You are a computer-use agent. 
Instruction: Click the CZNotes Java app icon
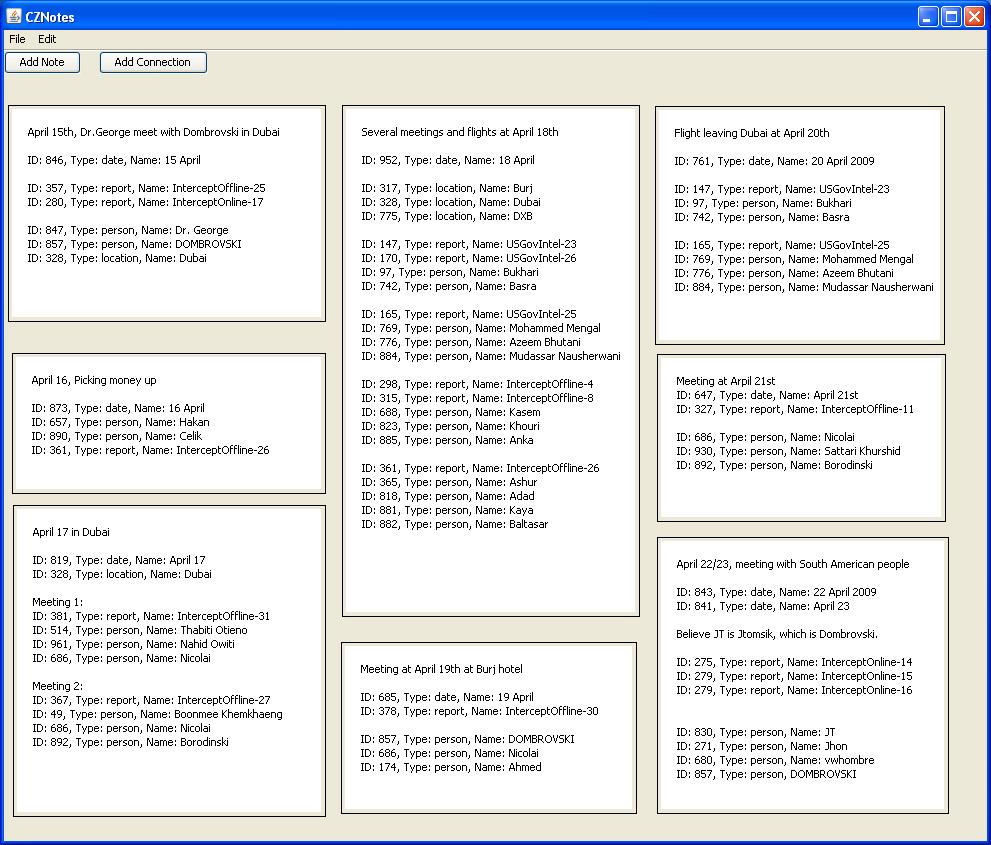(x=13, y=16)
